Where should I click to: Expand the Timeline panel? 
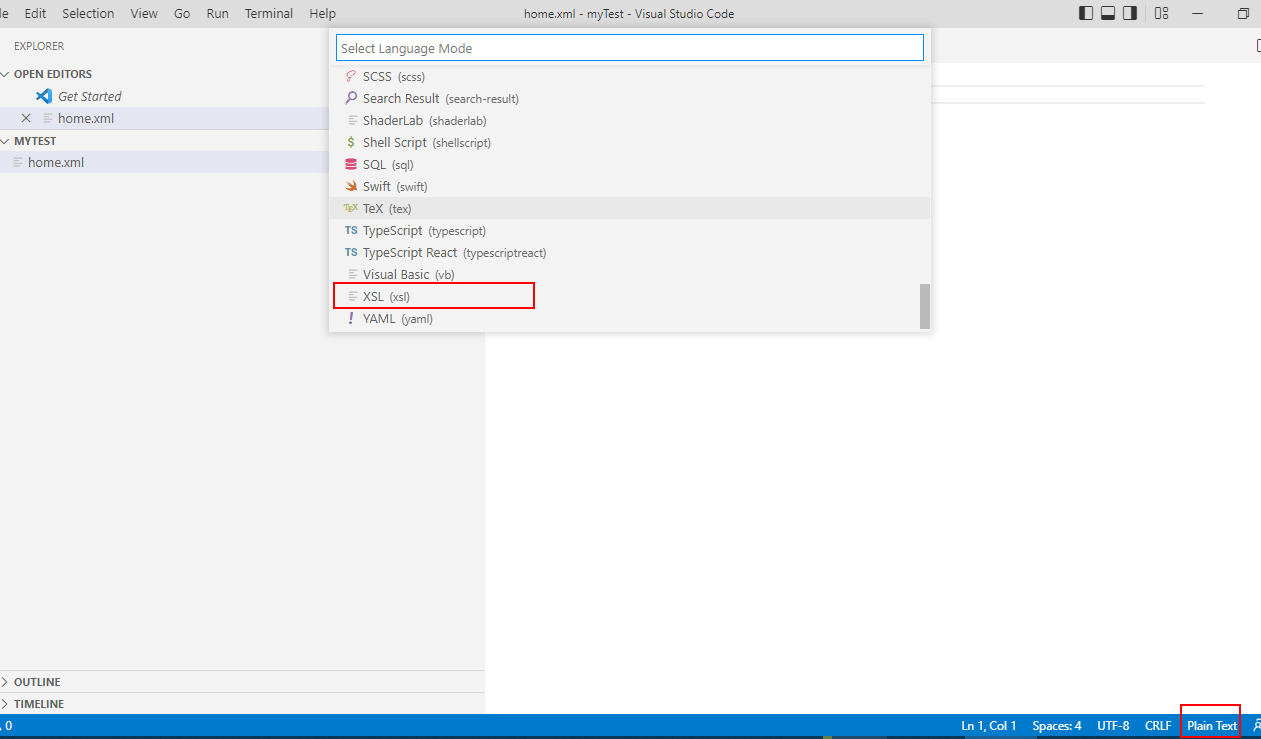pyautogui.click(x=38, y=704)
